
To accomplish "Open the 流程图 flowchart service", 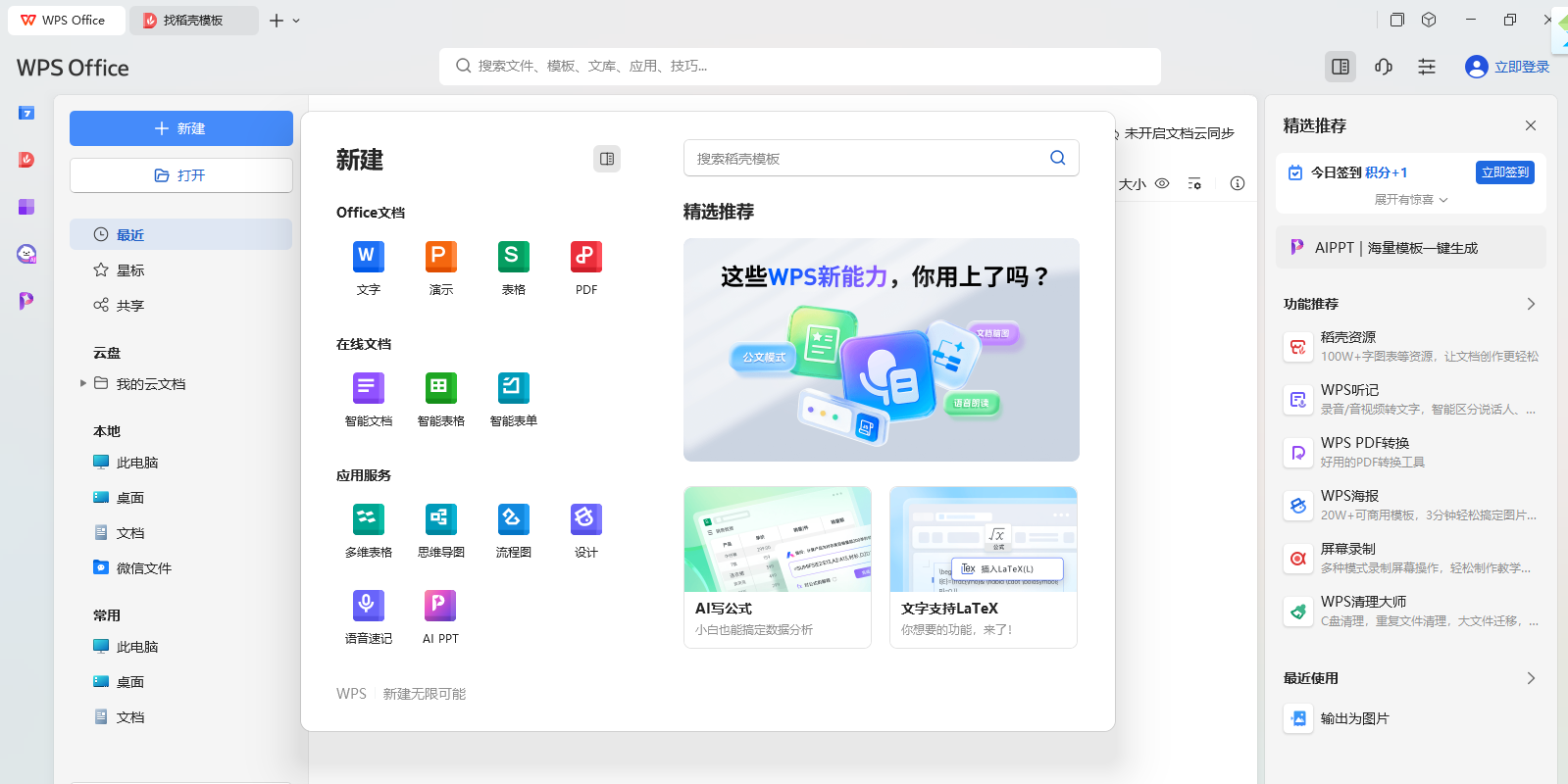I will 514,530.
